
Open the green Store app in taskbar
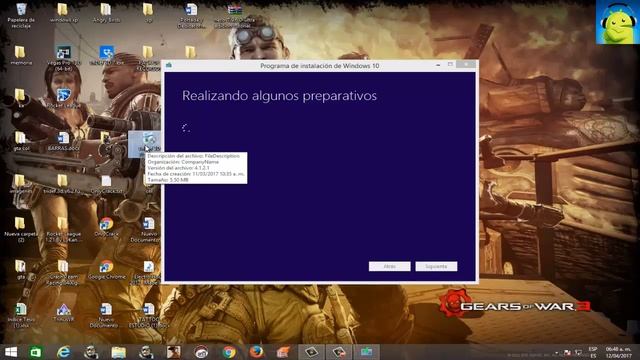[x=36, y=352]
